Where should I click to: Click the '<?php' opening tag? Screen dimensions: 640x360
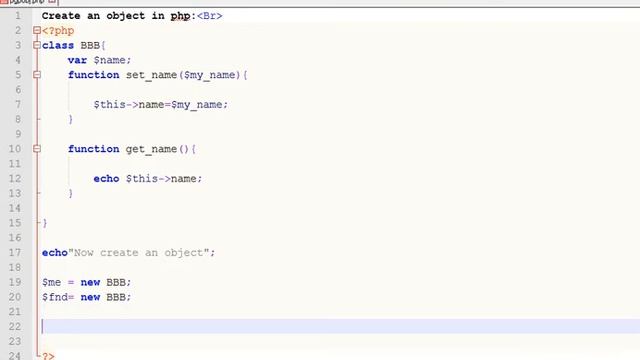[58, 31]
